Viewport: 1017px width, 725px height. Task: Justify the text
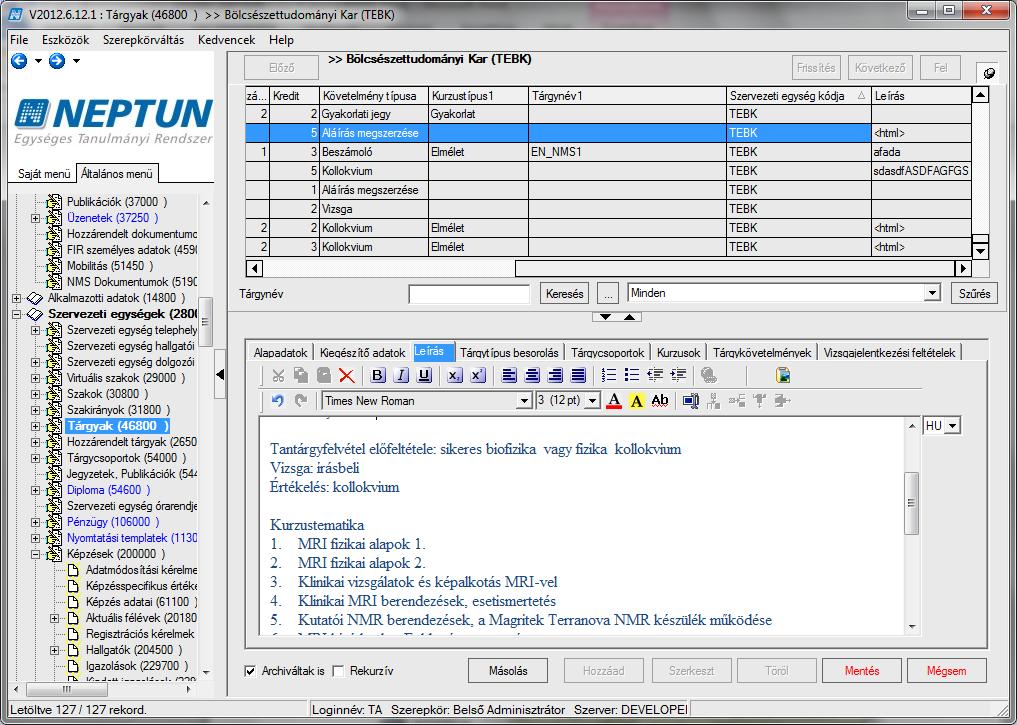coord(578,375)
